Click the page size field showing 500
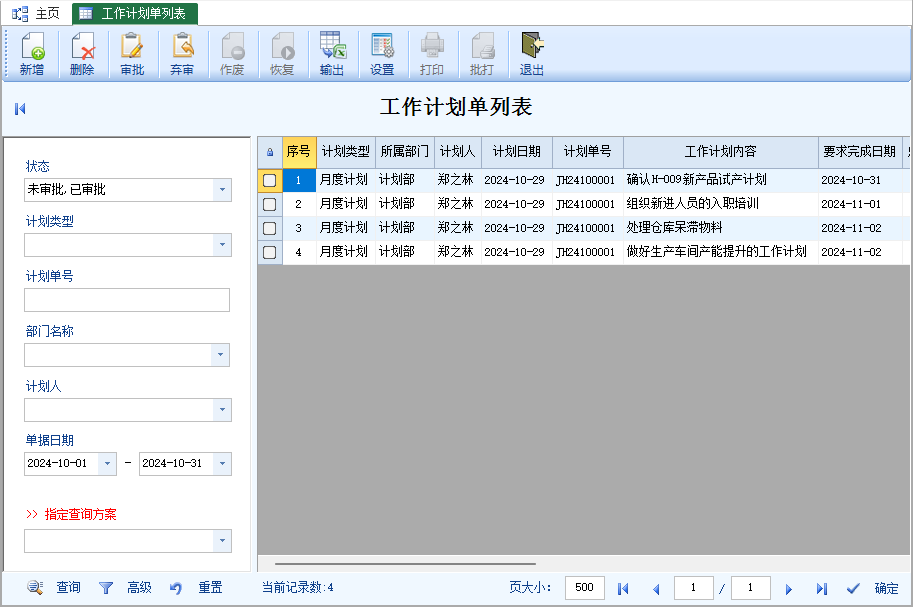Screen dimensions: 913x607 click(585, 588)
